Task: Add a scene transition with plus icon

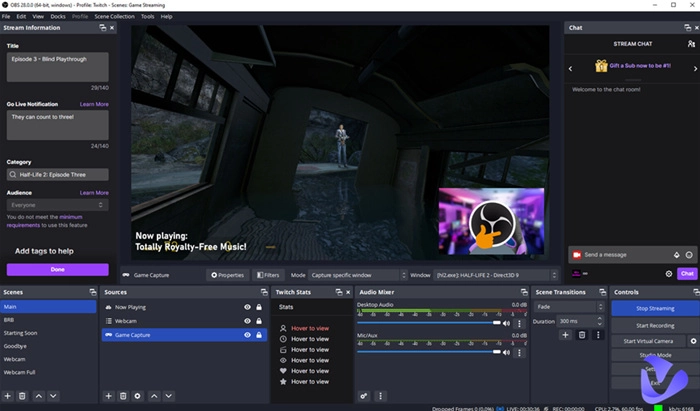Action: point(565,335)
